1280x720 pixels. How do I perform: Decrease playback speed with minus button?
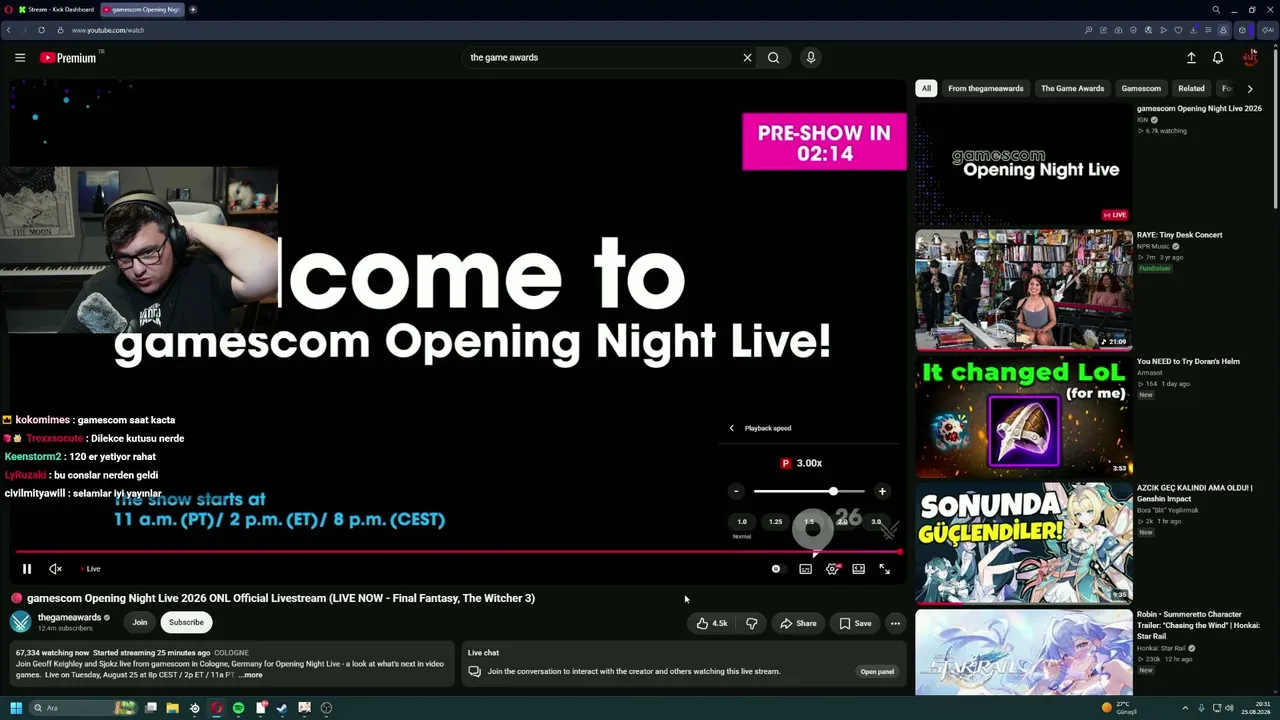pyautogui.click(x=736, y=491)
